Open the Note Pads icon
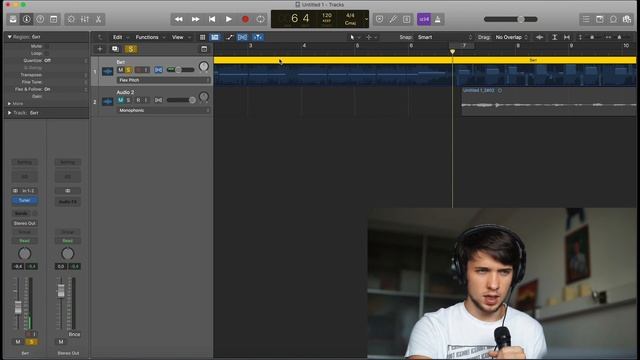Screen dimensions: 640x360 [600, 19]
